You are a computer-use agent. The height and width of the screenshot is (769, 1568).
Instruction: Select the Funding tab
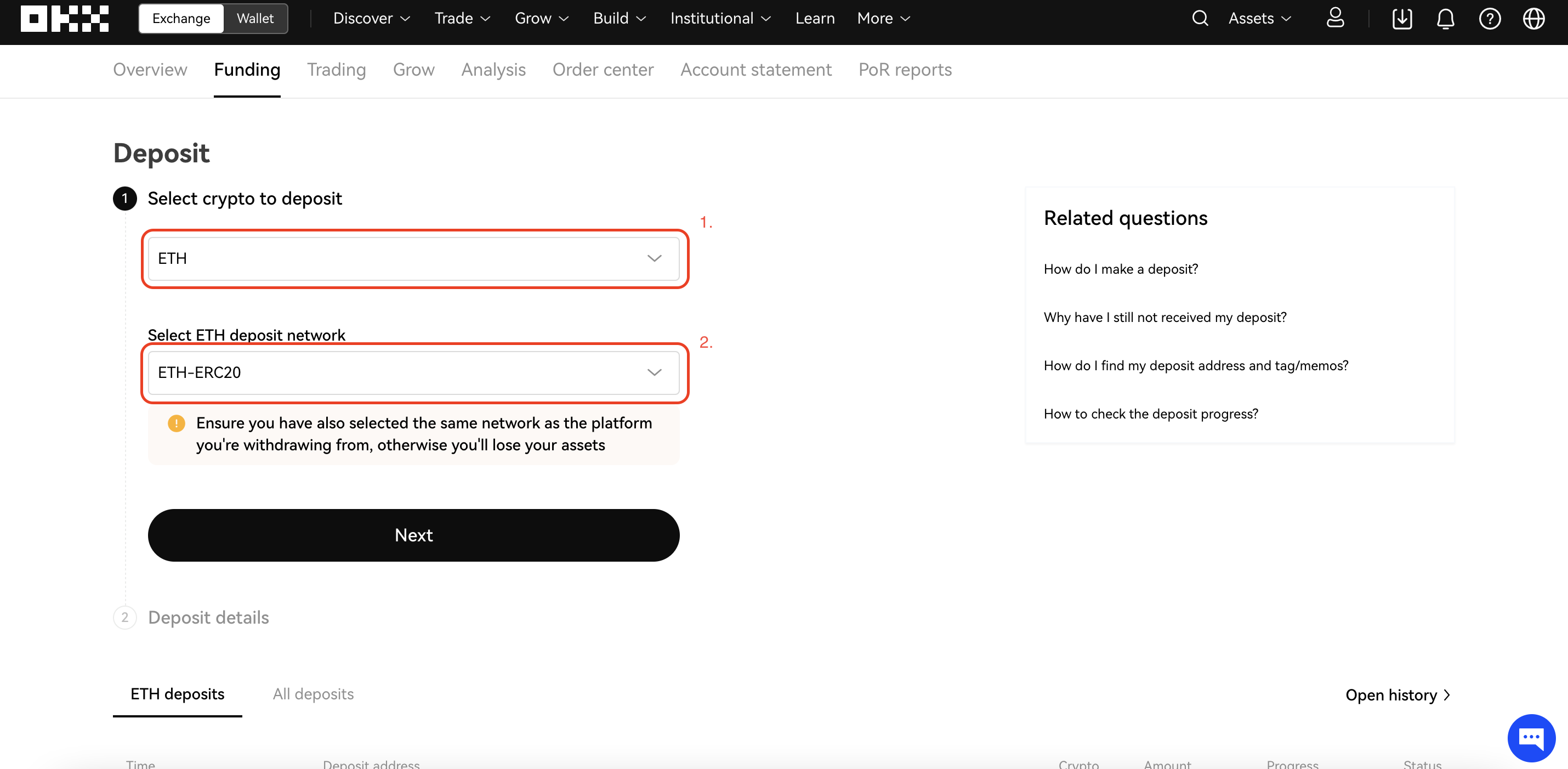247,70
